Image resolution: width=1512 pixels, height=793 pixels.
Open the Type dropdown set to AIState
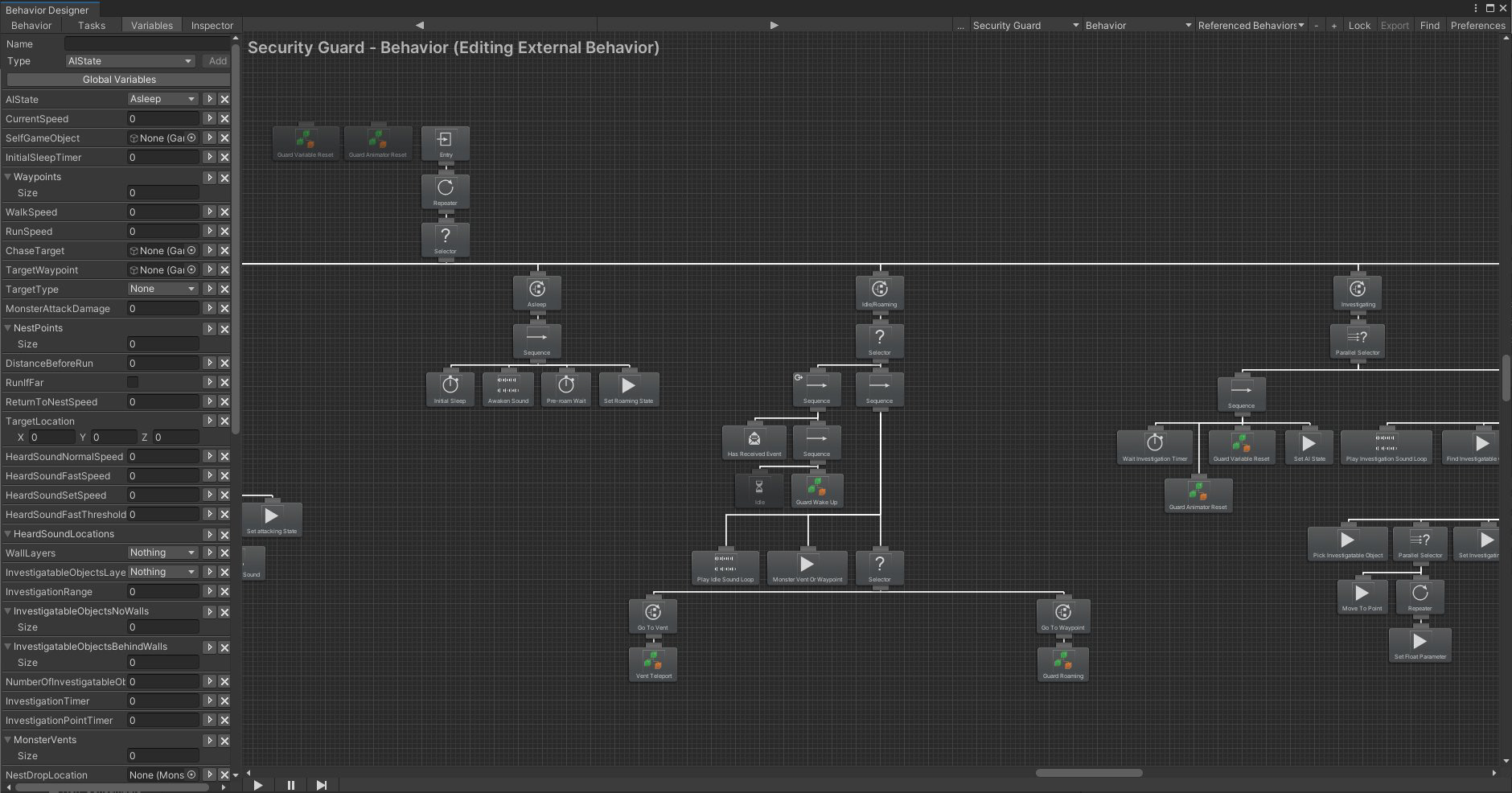(130, 61)
